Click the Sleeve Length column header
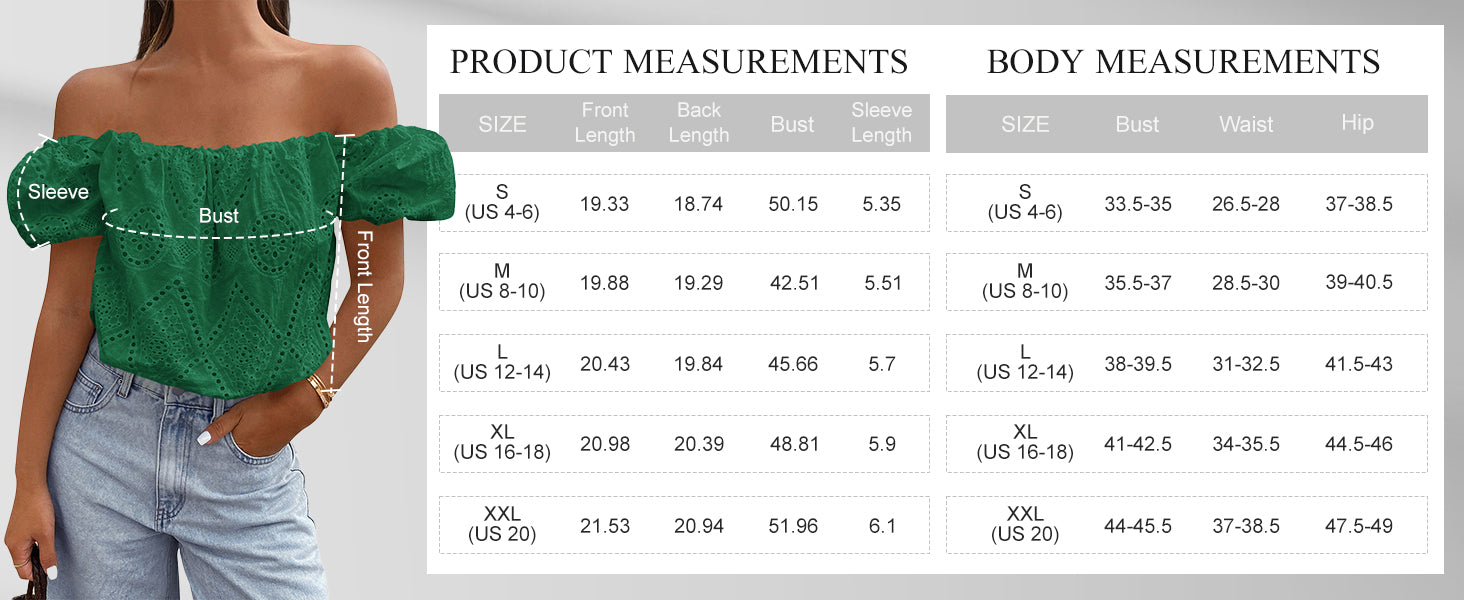The image size is (1464, 600). coord(881,123)
